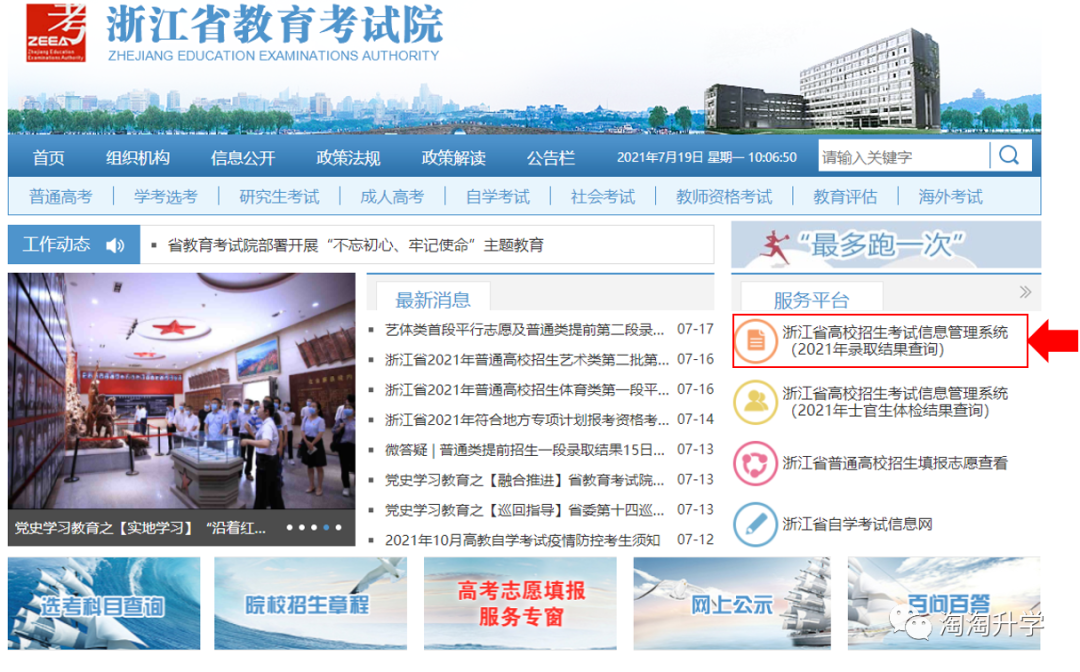
Task: Select 研究生考试 in the sub-navigation
Action: (280, 197)
